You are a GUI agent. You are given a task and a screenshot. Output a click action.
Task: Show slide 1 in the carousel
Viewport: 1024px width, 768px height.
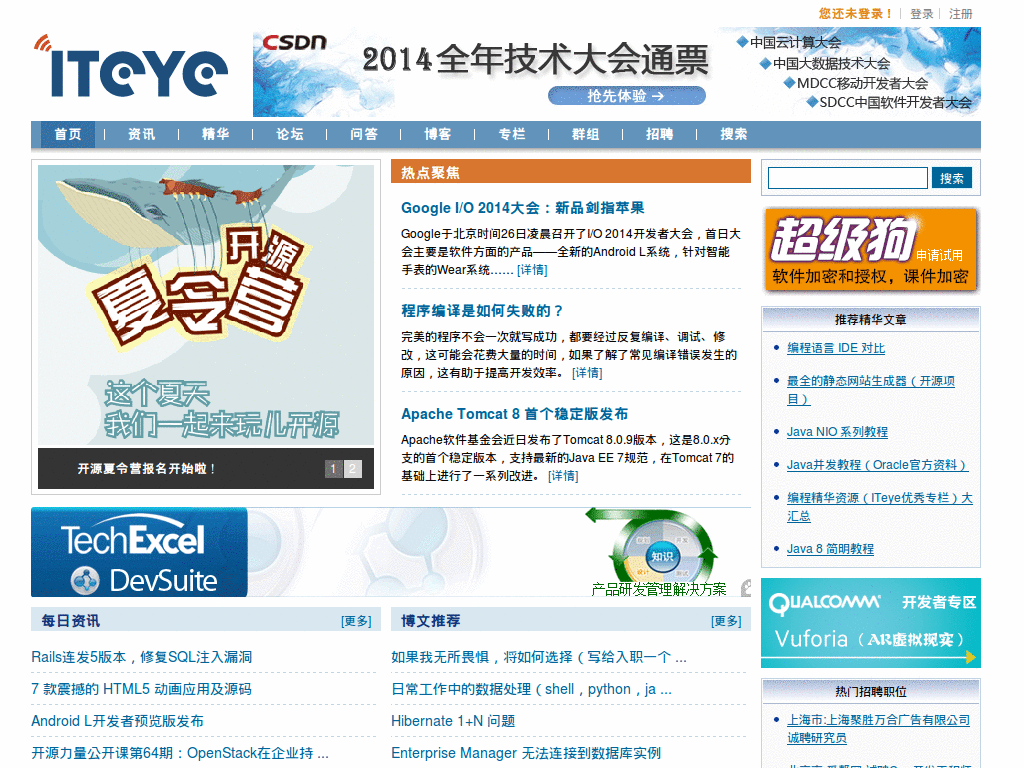(x=334, y=468)
